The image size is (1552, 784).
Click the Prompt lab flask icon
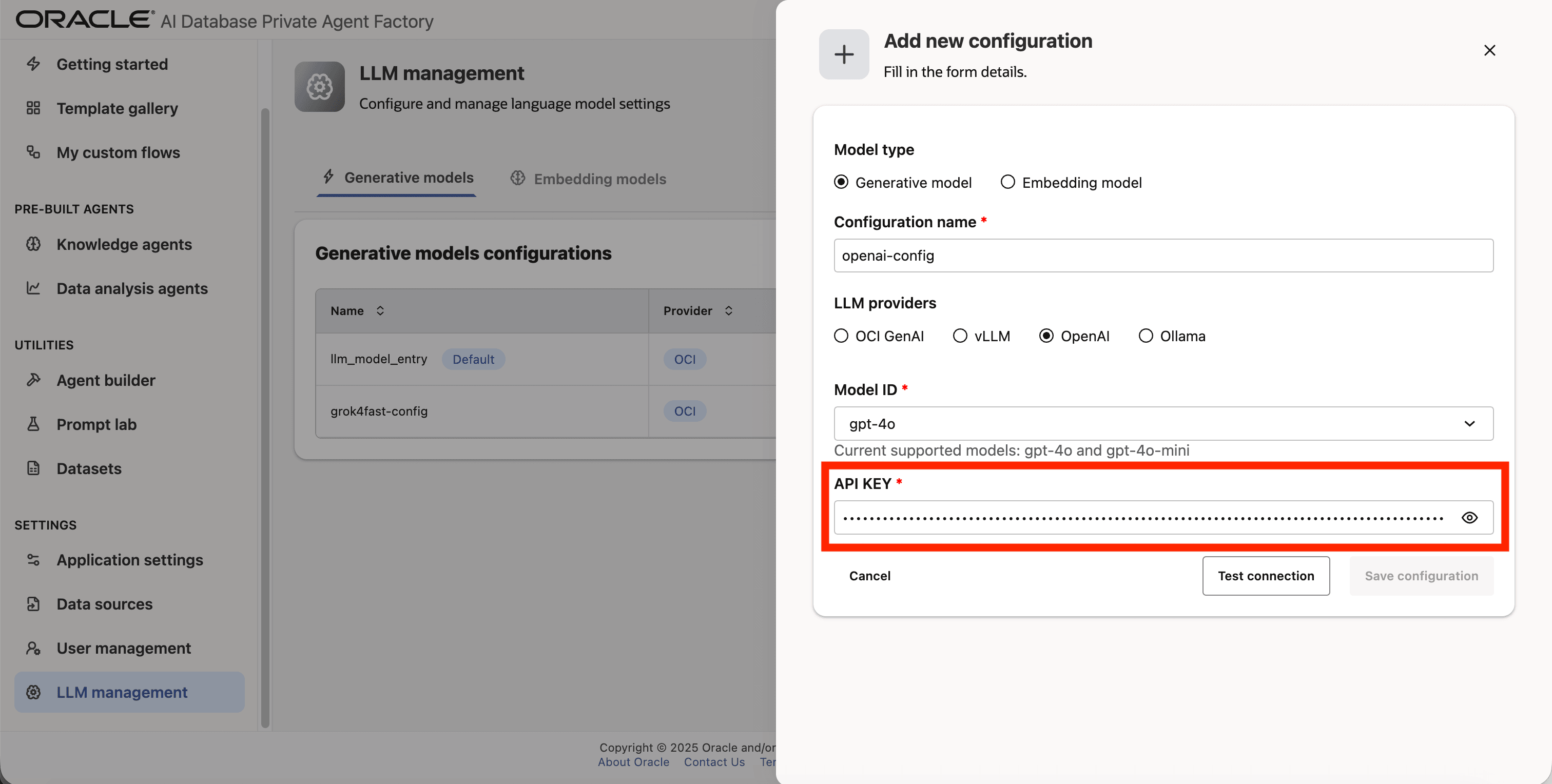[x=34, y=424]
